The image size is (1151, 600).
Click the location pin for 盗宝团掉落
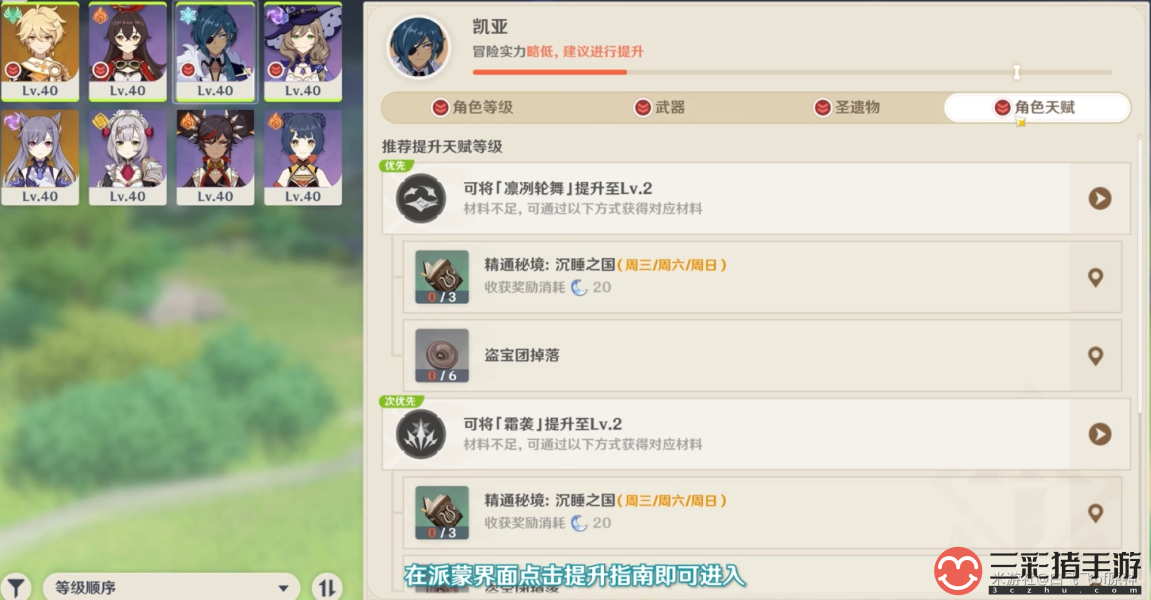tap(1095, 356)
